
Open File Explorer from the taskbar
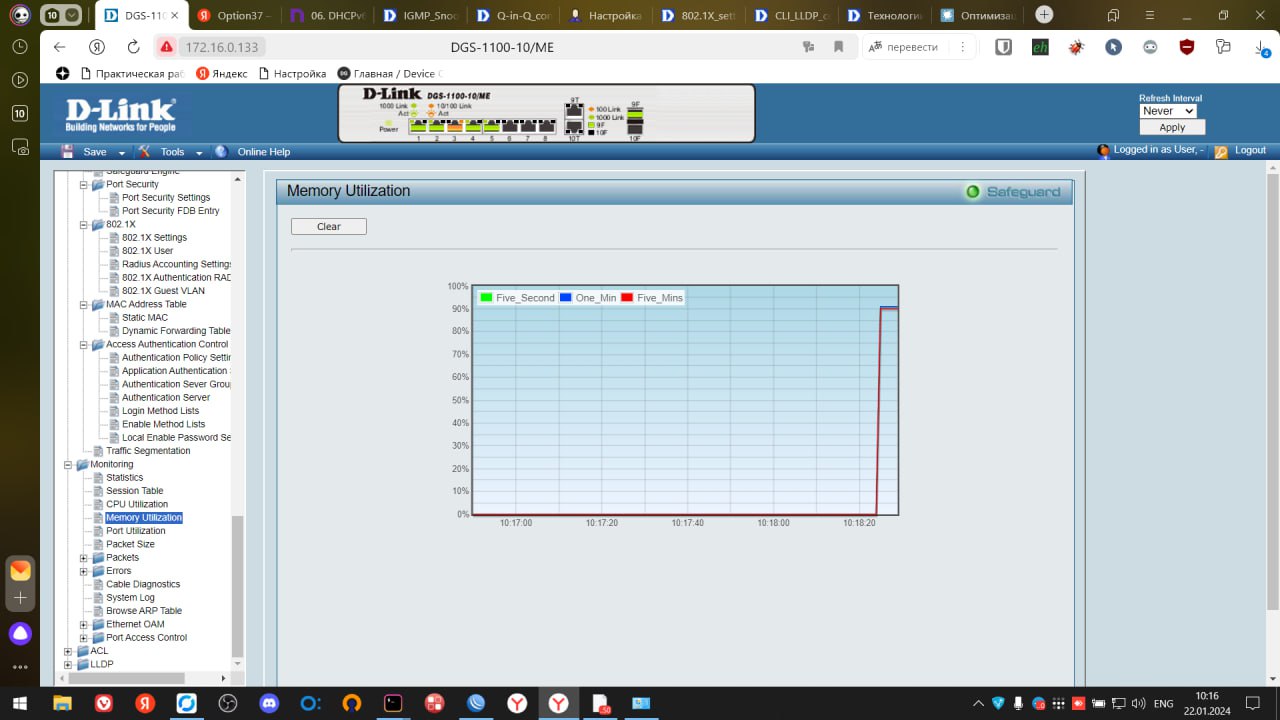pyautogui.click(x=62, y=703)
